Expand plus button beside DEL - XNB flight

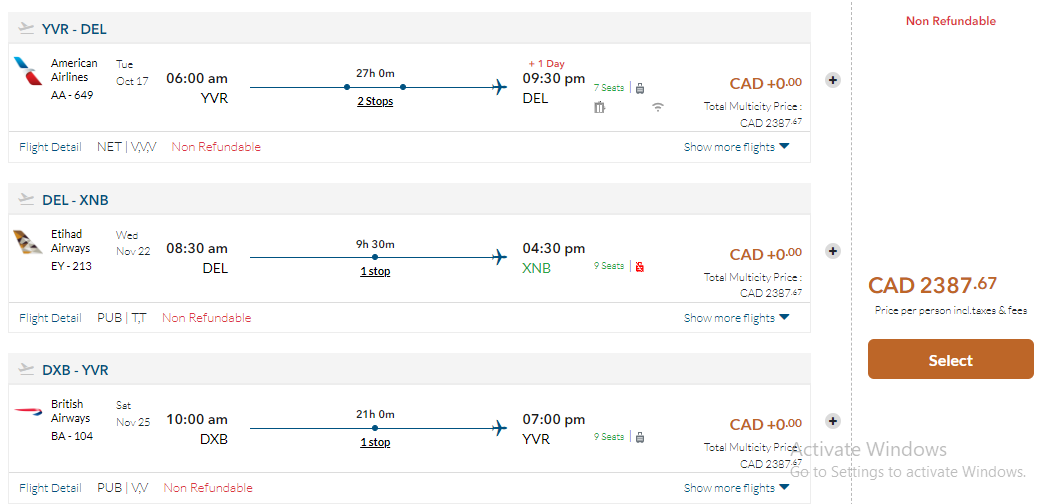[x=832, y=251]
